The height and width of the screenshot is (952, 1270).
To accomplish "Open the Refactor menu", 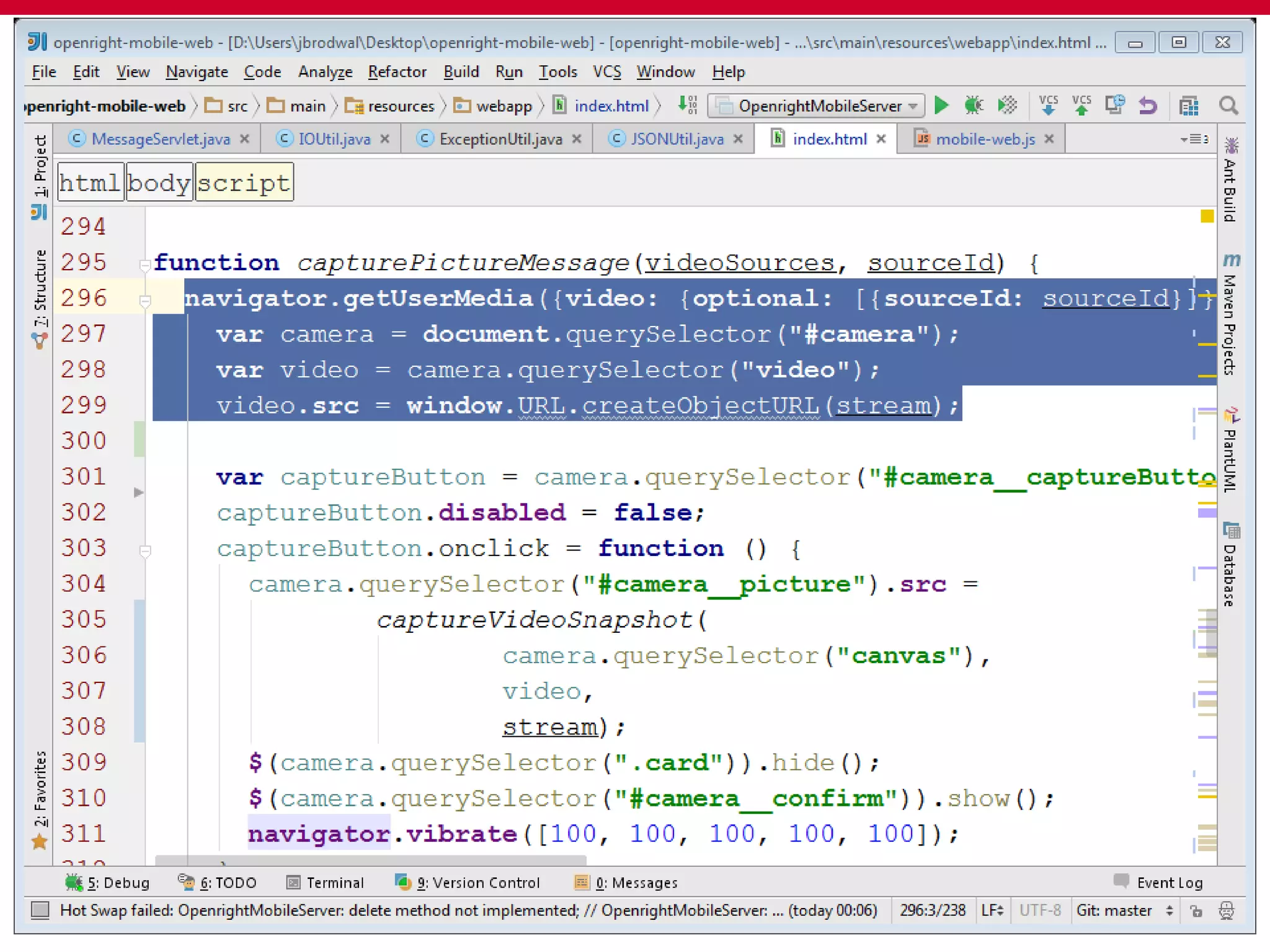I will [x=397, y=72].
